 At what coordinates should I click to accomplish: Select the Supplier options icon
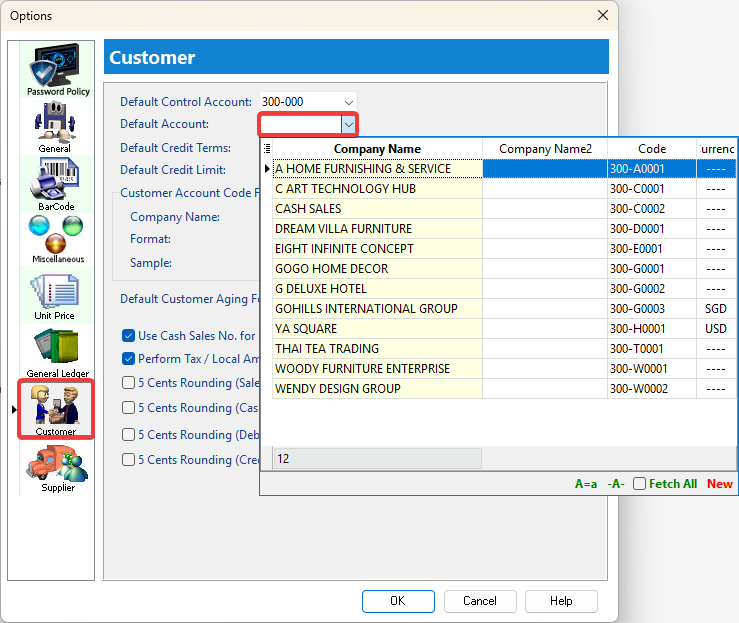click(x=57, y=465)
